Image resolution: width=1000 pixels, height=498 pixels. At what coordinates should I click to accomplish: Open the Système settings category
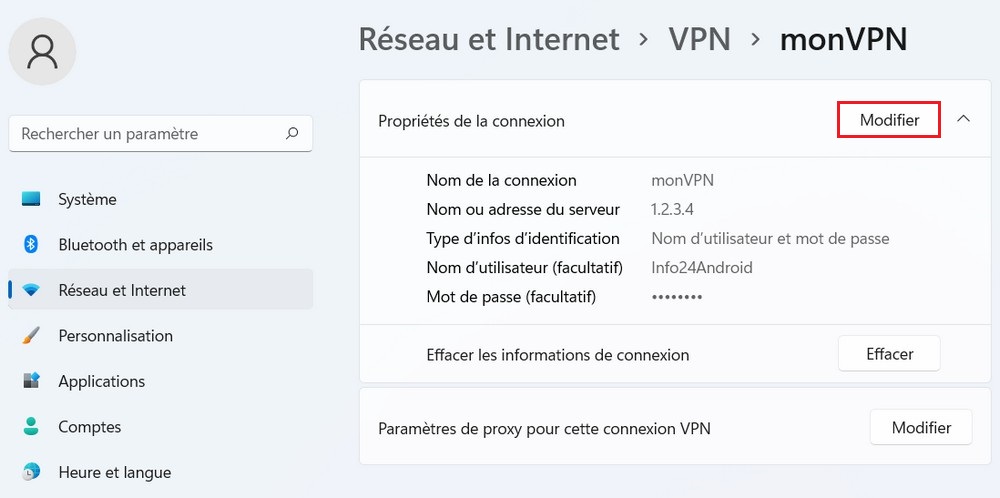pyautogui.click(x=87, y=199)
